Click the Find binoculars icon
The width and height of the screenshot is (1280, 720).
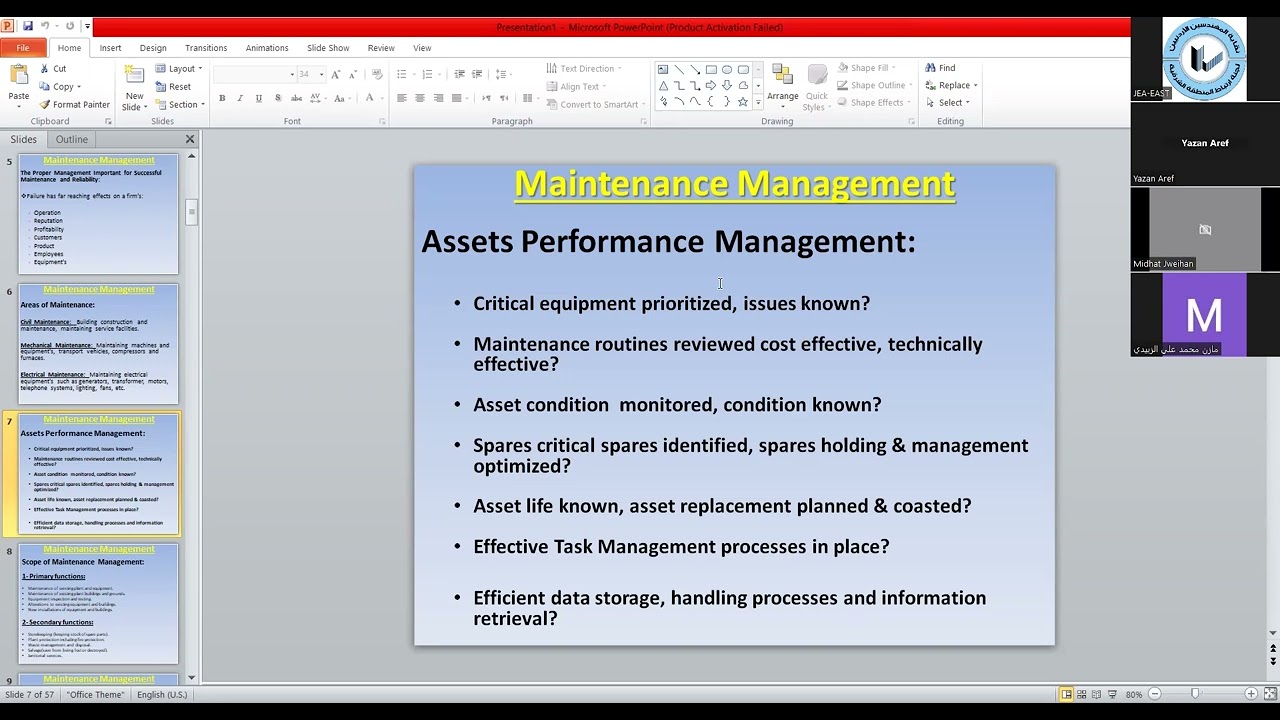coord(930,68)
